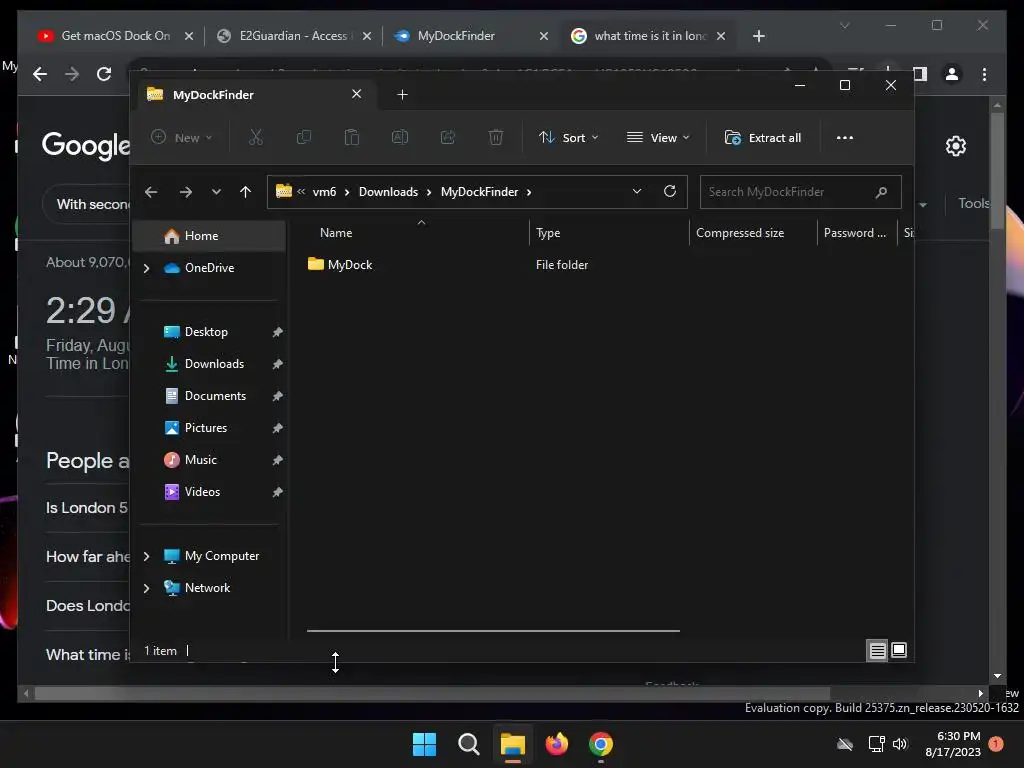Click Downloads in the breadcrumb path

pos(388,191)
